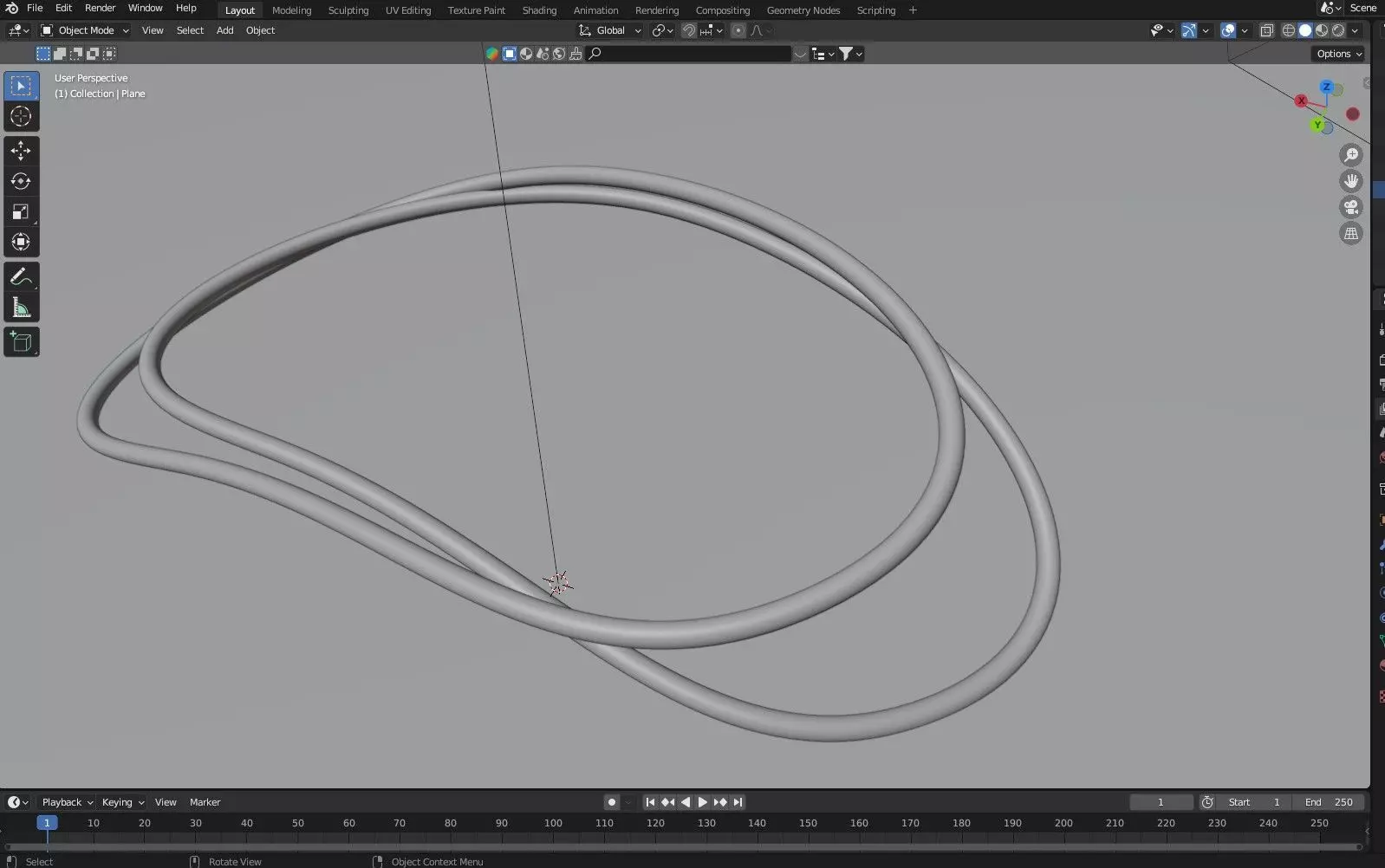Image resolution: width=1385 pixels, height=868 pixels.
Task: Open the Edit menu
Action: click(x=63, y=8)
